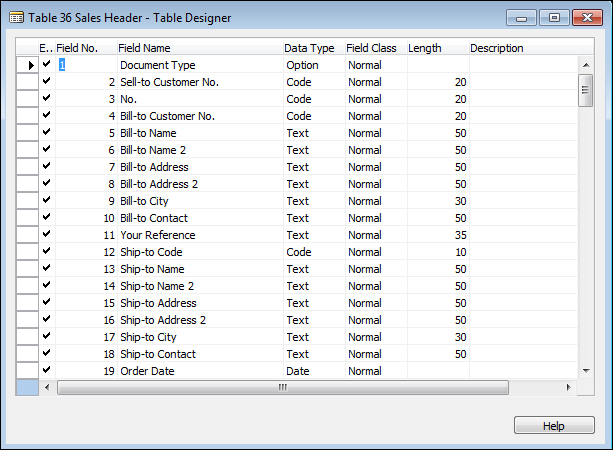Click the highlighted Field No. 1 cell
The image size is (613, 450).
coord(86,65)
